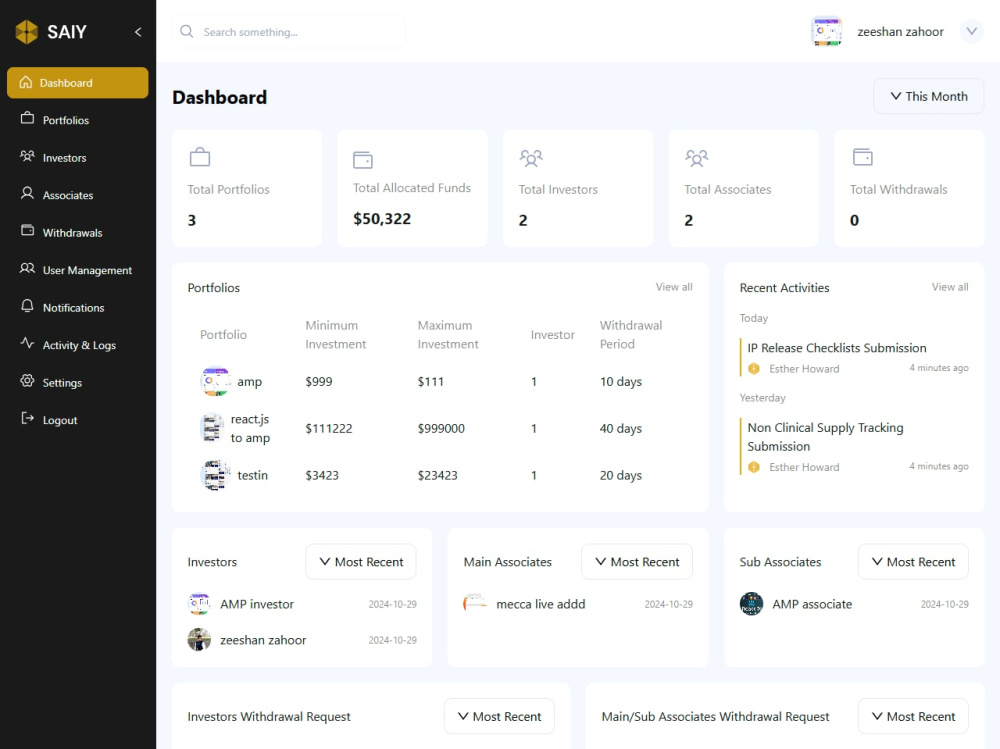Click the Withdrawal Period column header
This screenshot has width=1000, height=749.
coord(631,334)
